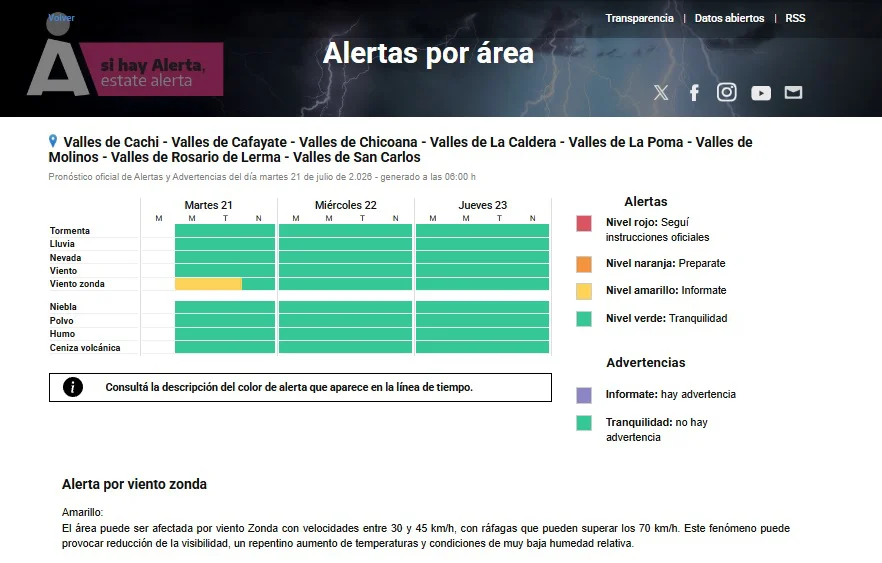Click the 'Informate: hay advertencia' legend text

[670, 394]
